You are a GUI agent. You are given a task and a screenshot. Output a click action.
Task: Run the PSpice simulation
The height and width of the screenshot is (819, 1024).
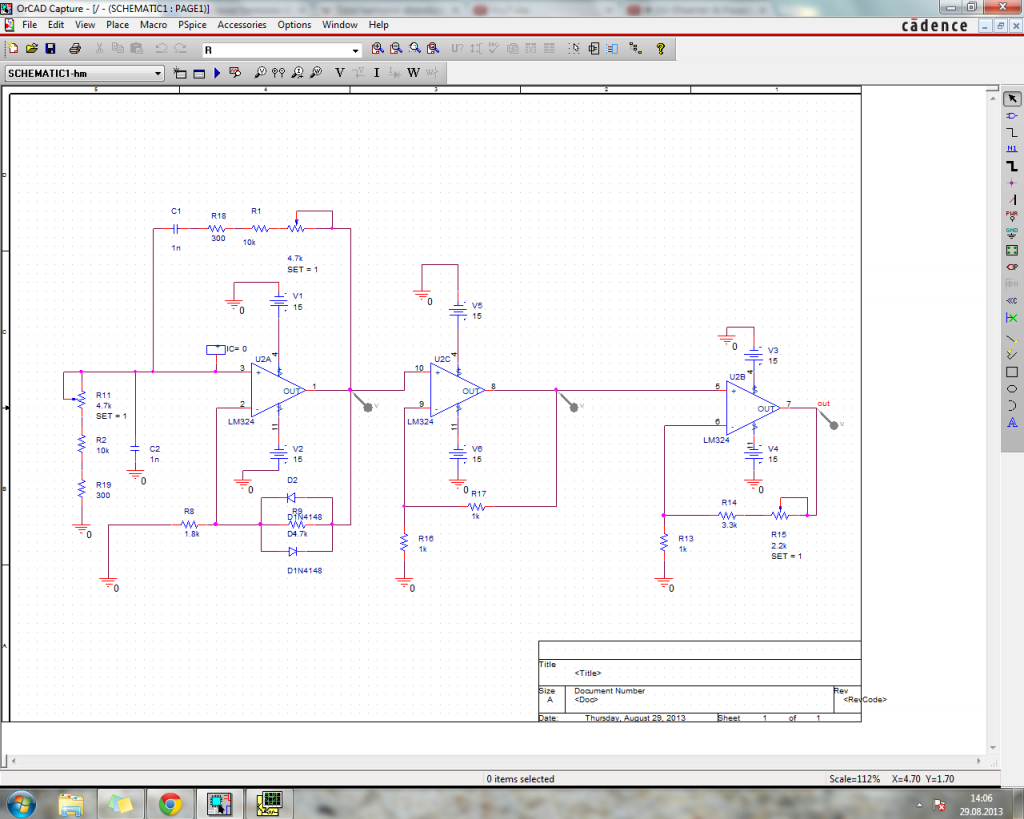217,73
